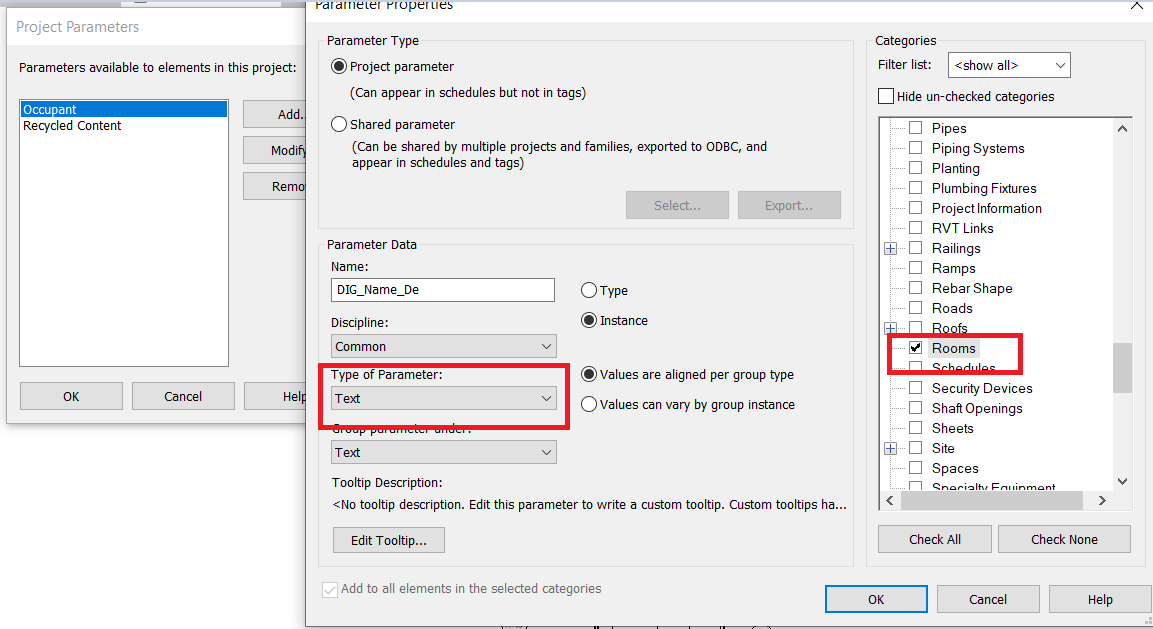Click the Edit Tooltip button
Screen dimensions: 1153x629
(388, 540)
